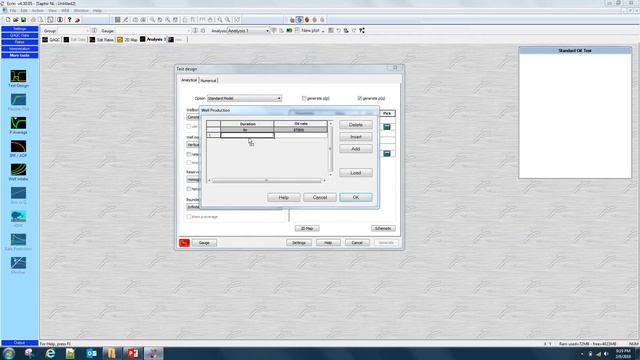The height and width of the screenshot is (360, 640).
Task: Click the Settings button in Test design
Action: pyautogui.click(x=299, y=243)
